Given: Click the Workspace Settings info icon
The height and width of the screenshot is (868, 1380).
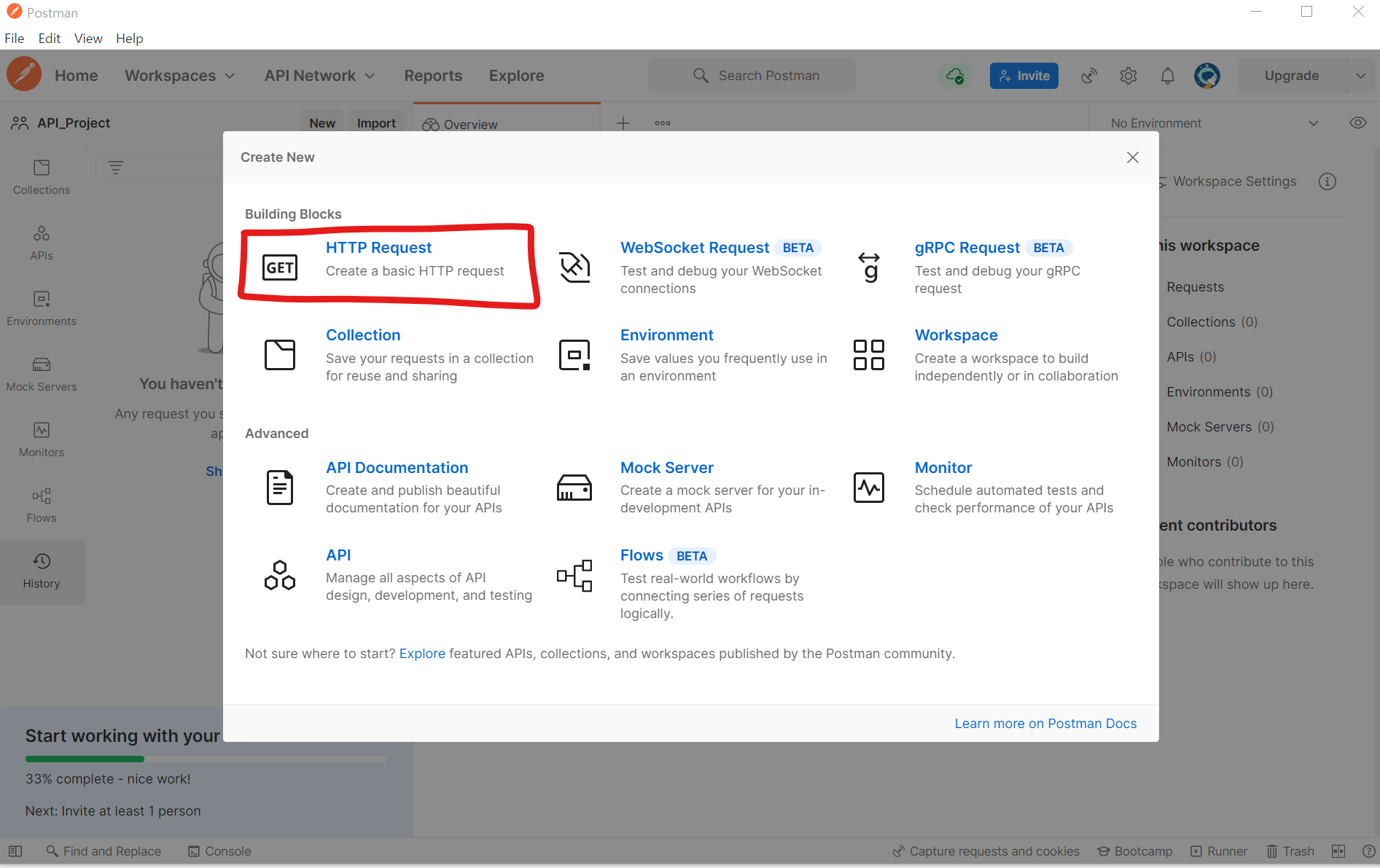Looking at the screenshot, I should [x=1328, y=181].
